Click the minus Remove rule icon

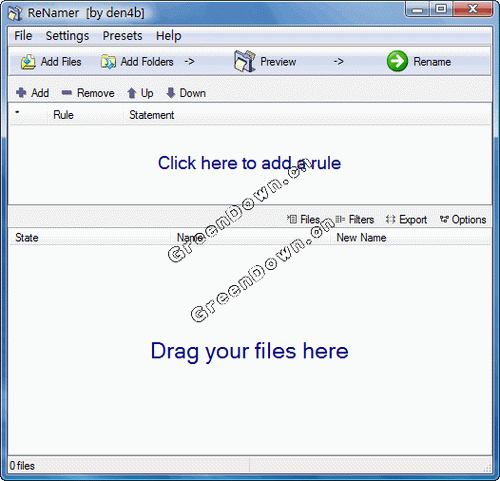coord(67,93)
